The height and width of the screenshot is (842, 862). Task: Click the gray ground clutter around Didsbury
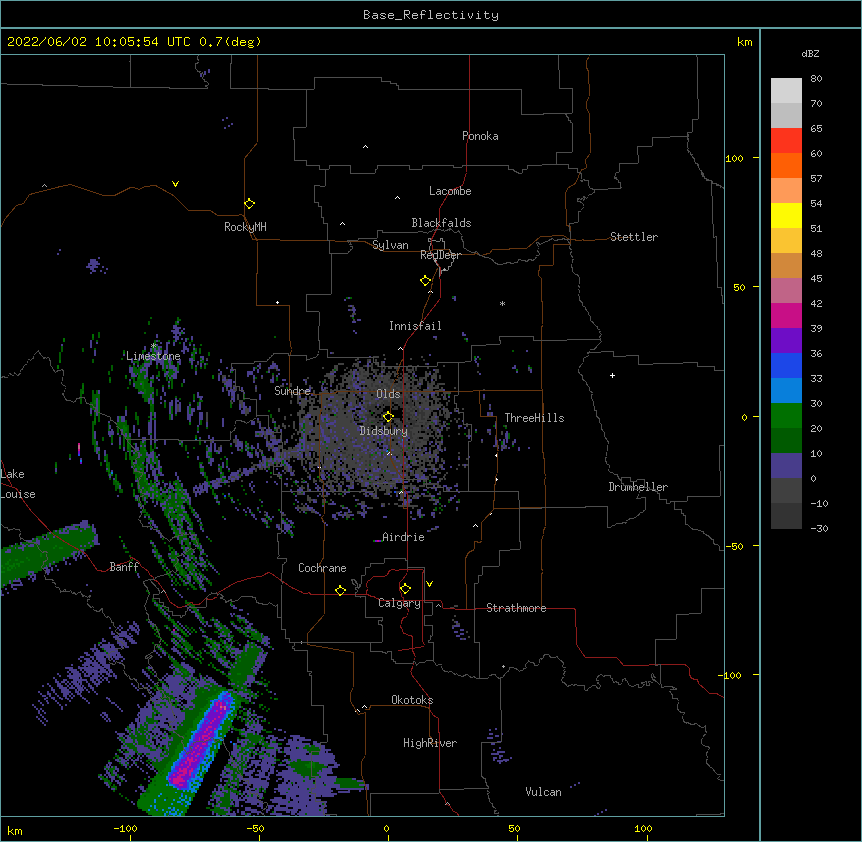tap(379, 431)
